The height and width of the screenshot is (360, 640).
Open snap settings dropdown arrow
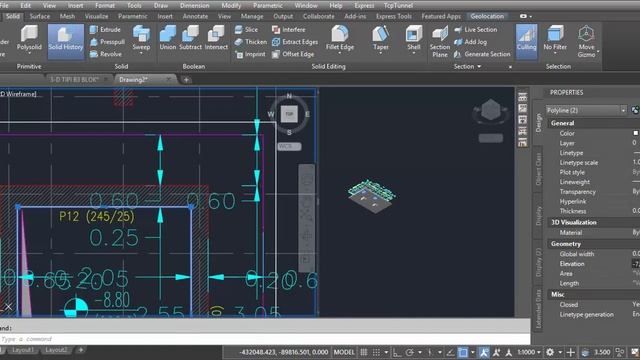pos(386,352)
